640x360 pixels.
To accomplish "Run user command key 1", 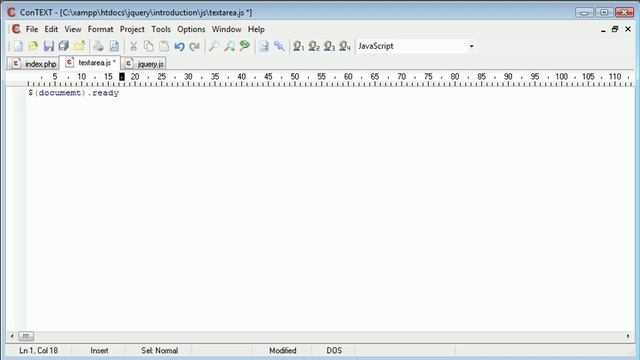I will point(298,46).
